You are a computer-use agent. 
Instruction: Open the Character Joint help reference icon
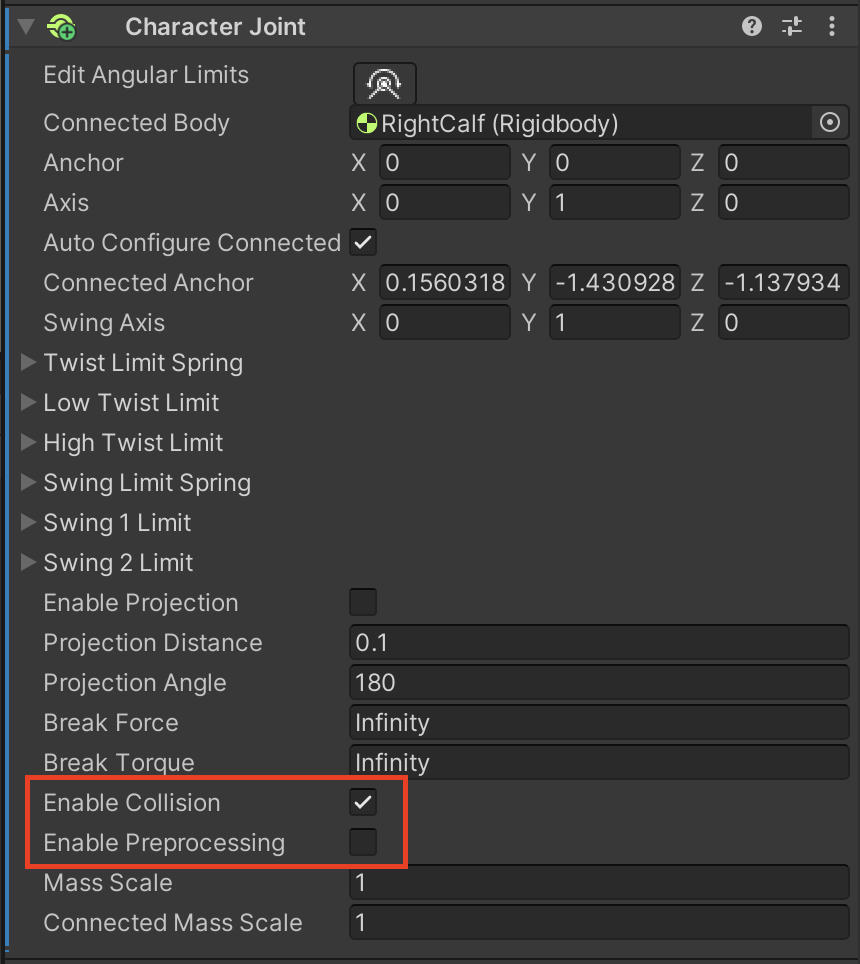tap(752, 27)
